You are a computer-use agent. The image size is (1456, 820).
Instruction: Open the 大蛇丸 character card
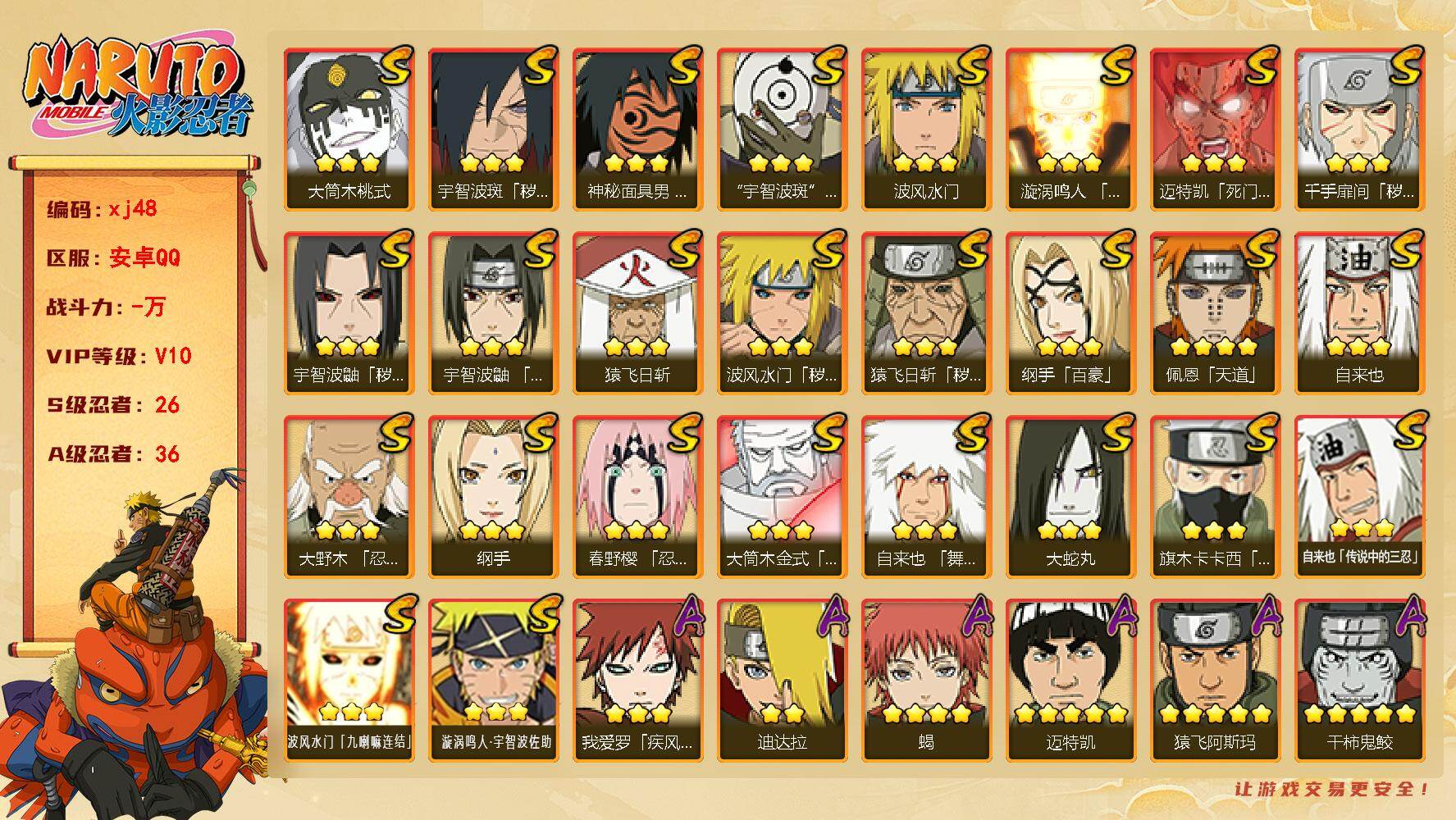[1070, 497]
